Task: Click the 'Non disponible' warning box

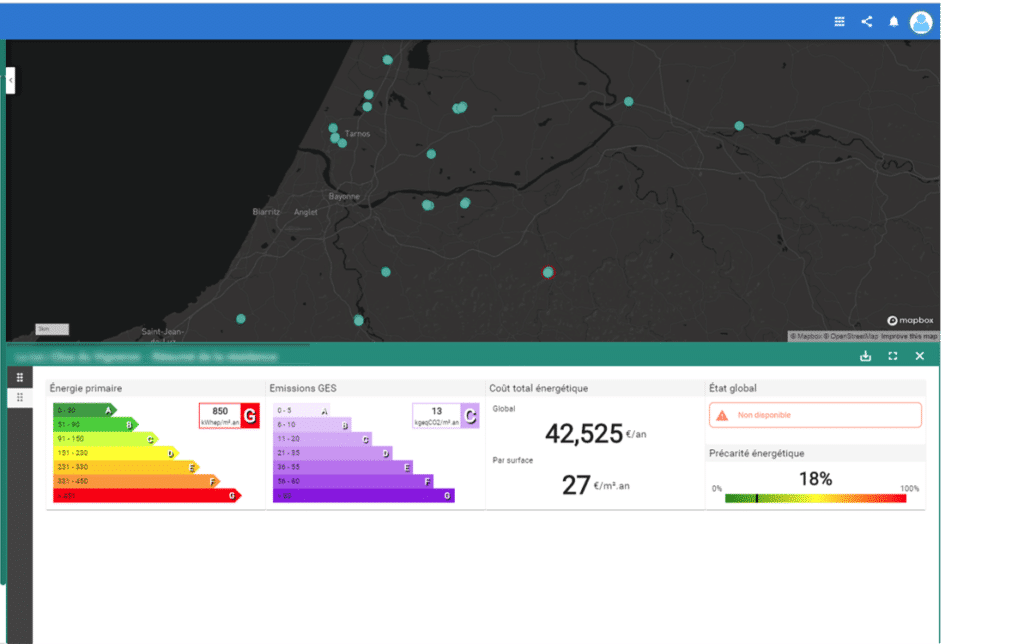Action: point(815,415)
